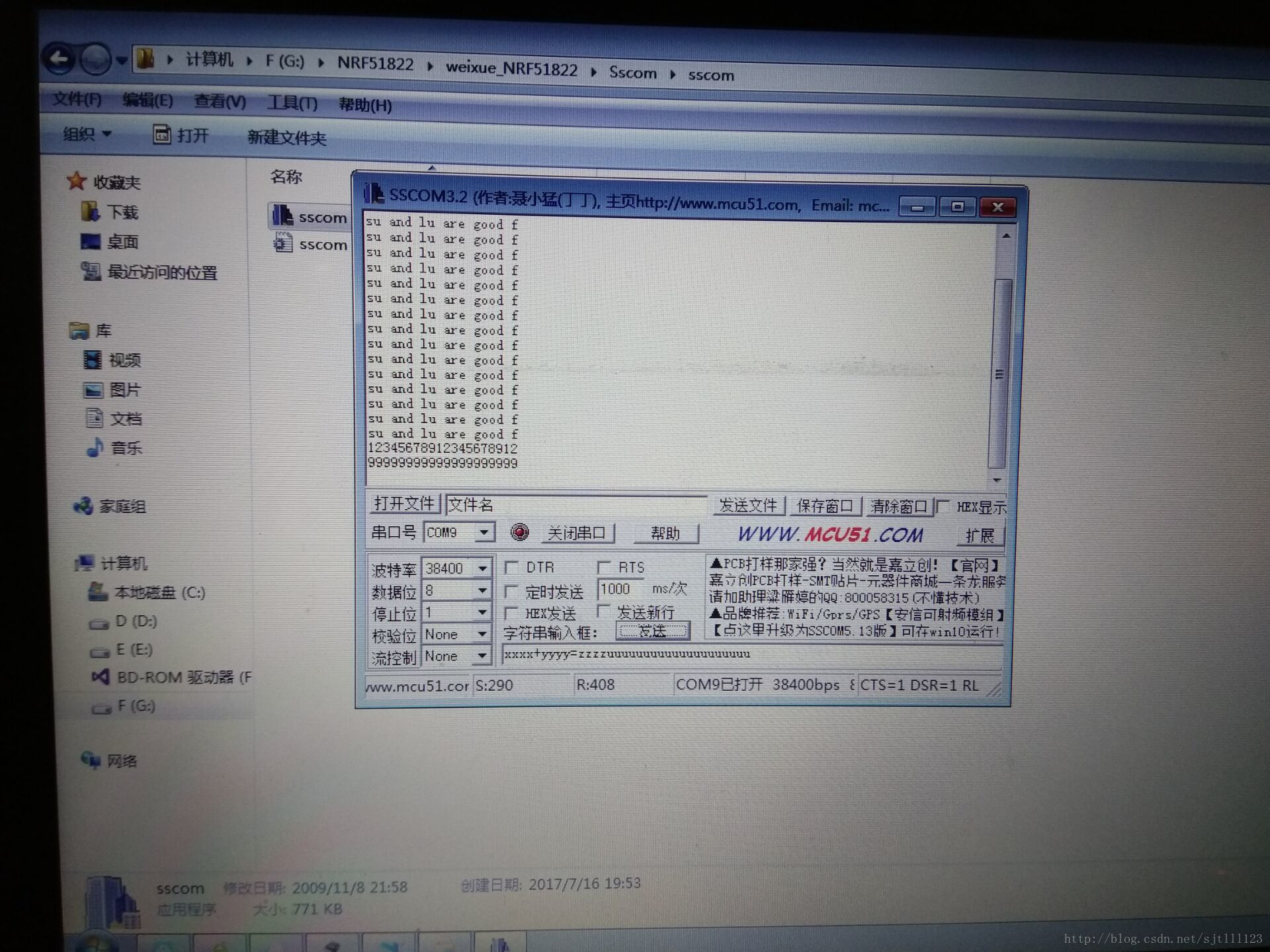Open the data bits dropdown
Screen dimensions: 1270x952
tap(482, 590)
